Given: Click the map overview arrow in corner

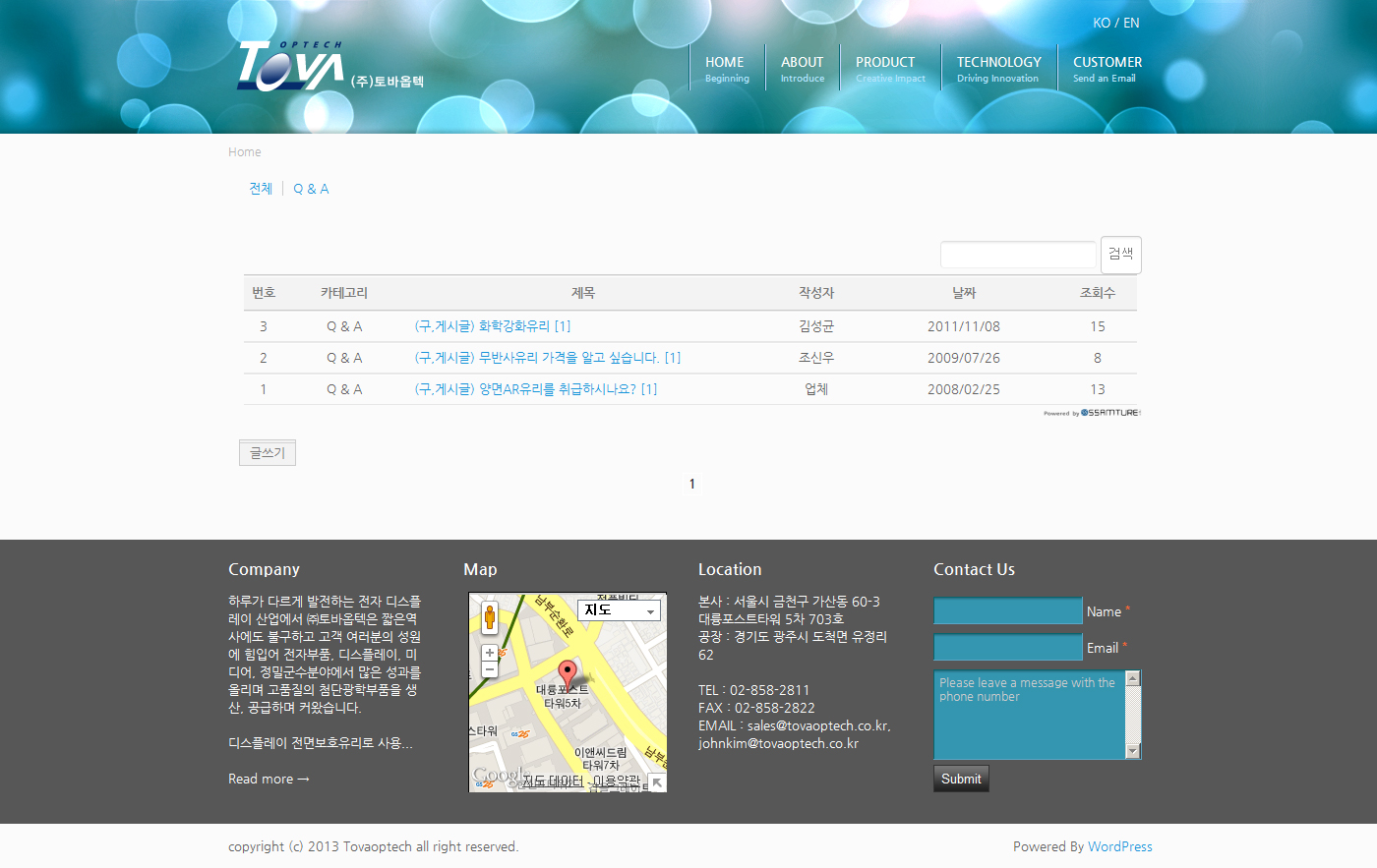Looking at the screenshot, I should pos(657,782).
